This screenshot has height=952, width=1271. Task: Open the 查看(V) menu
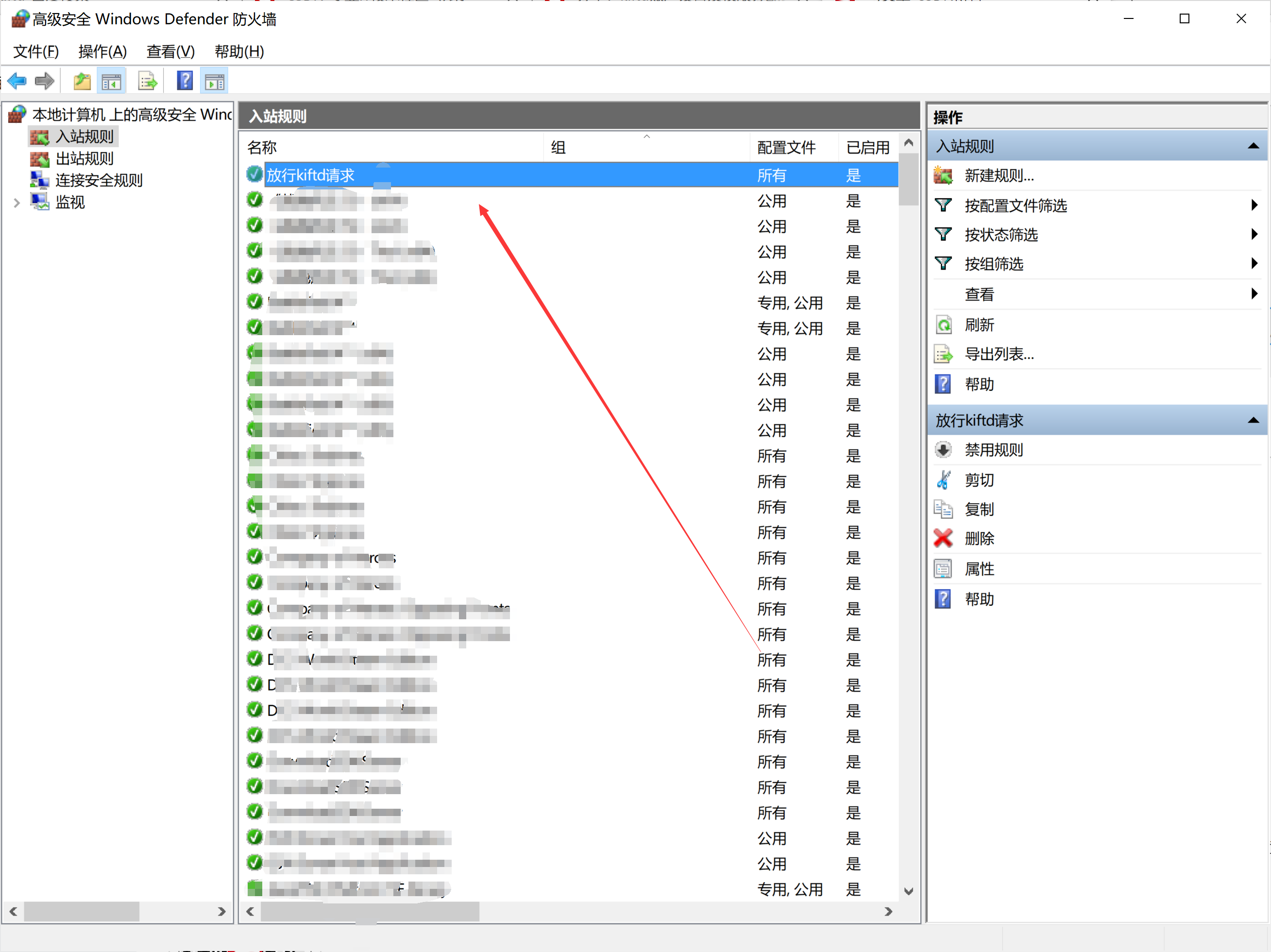pyautogui.click(x=169, y=51)
